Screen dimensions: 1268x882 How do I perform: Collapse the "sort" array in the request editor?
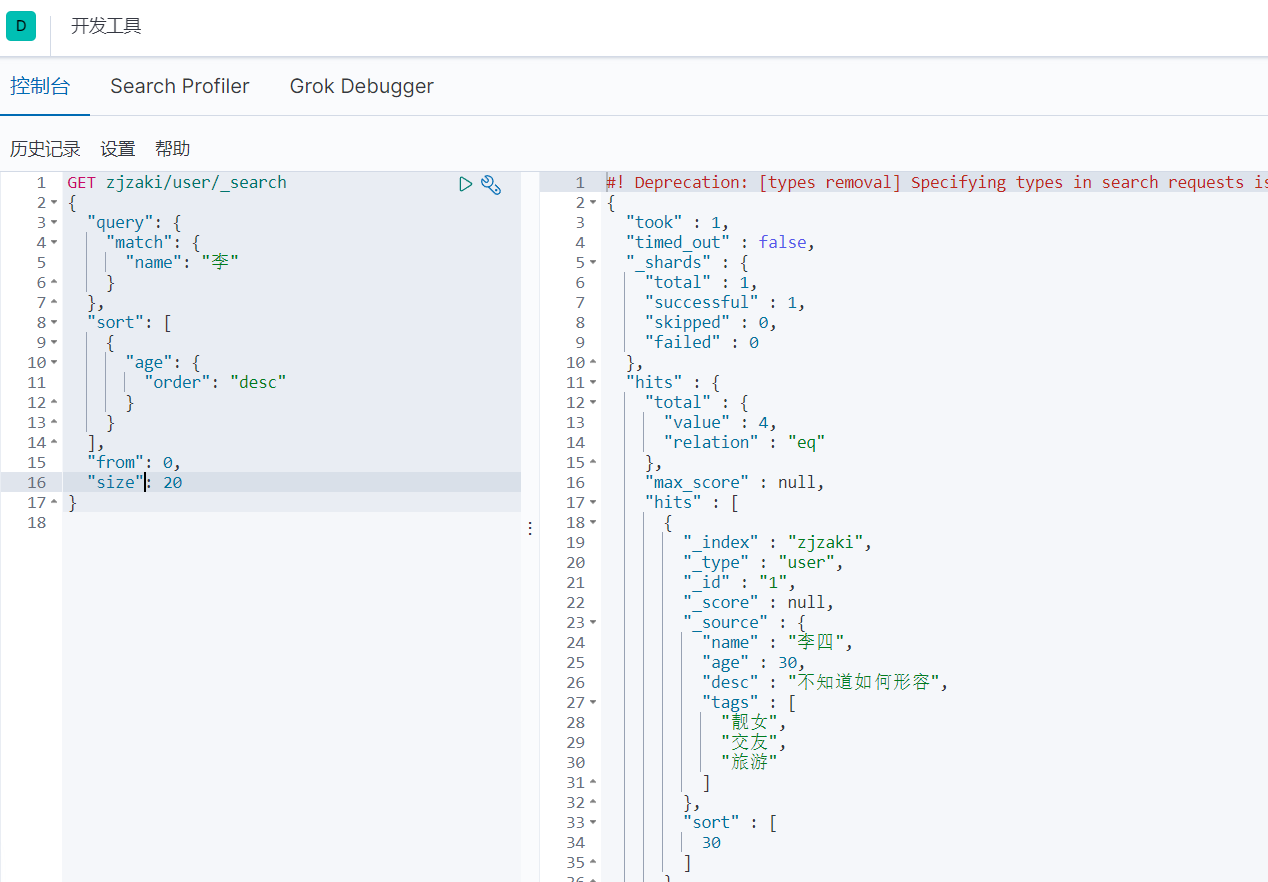[54, 323]
